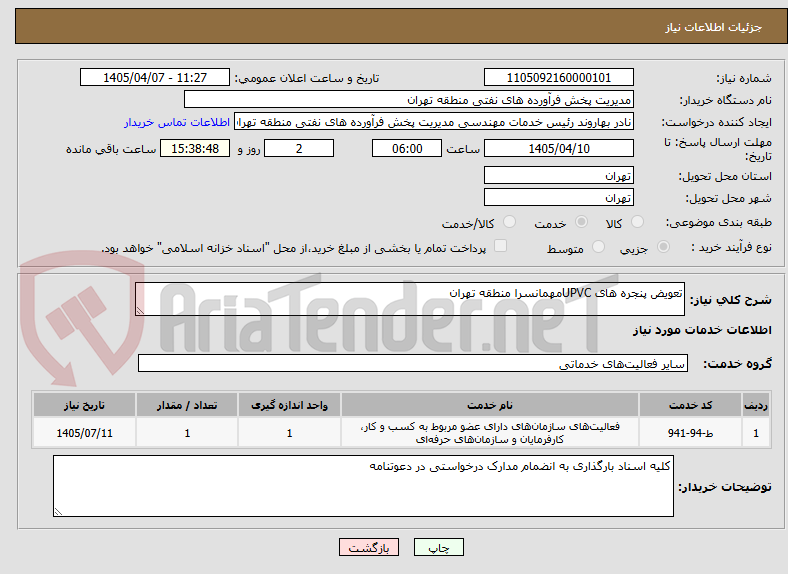Select the کالا radio button

point(637,222)
